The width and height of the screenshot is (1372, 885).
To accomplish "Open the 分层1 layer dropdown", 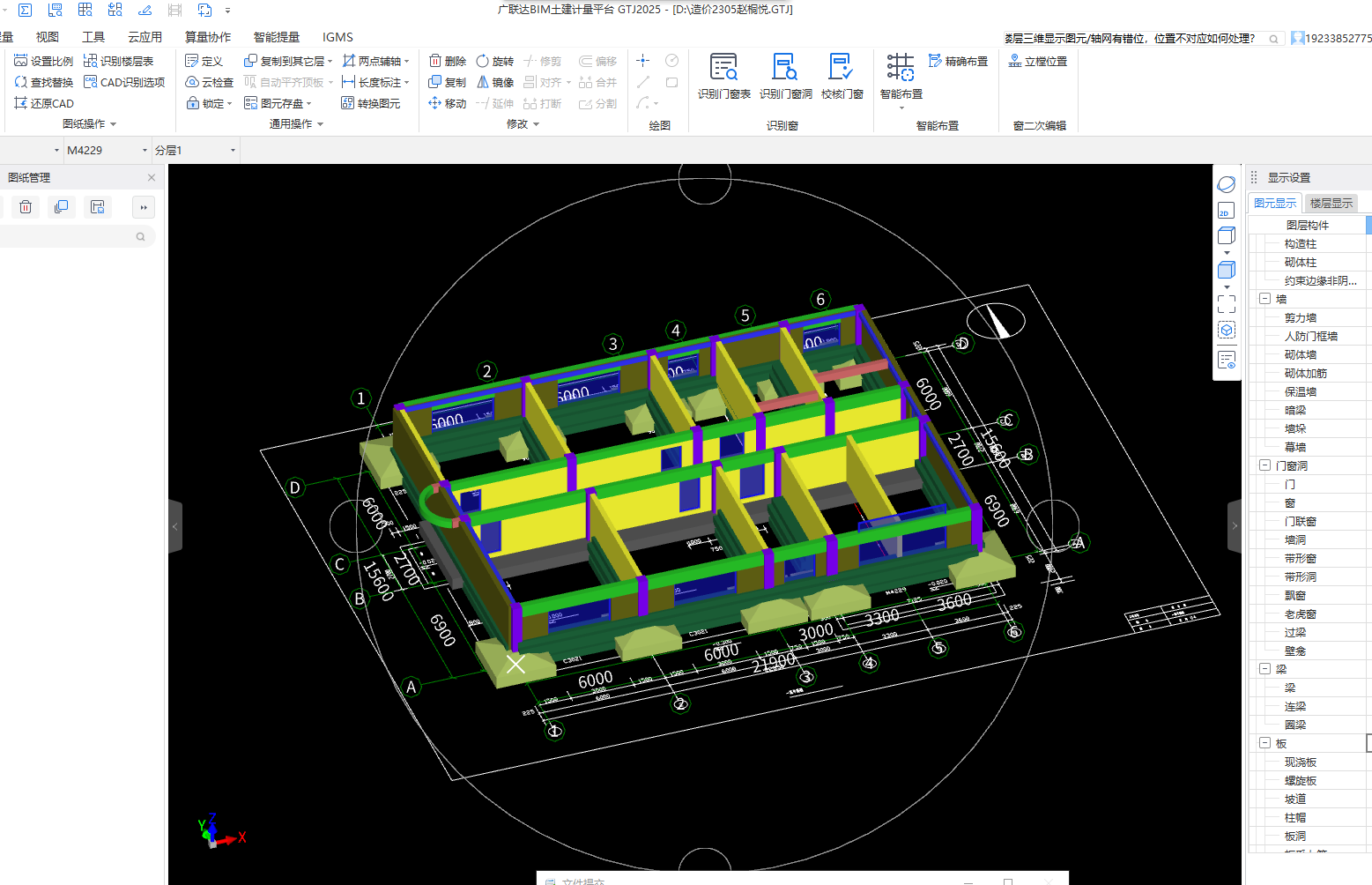I will (x=233, y=151).
